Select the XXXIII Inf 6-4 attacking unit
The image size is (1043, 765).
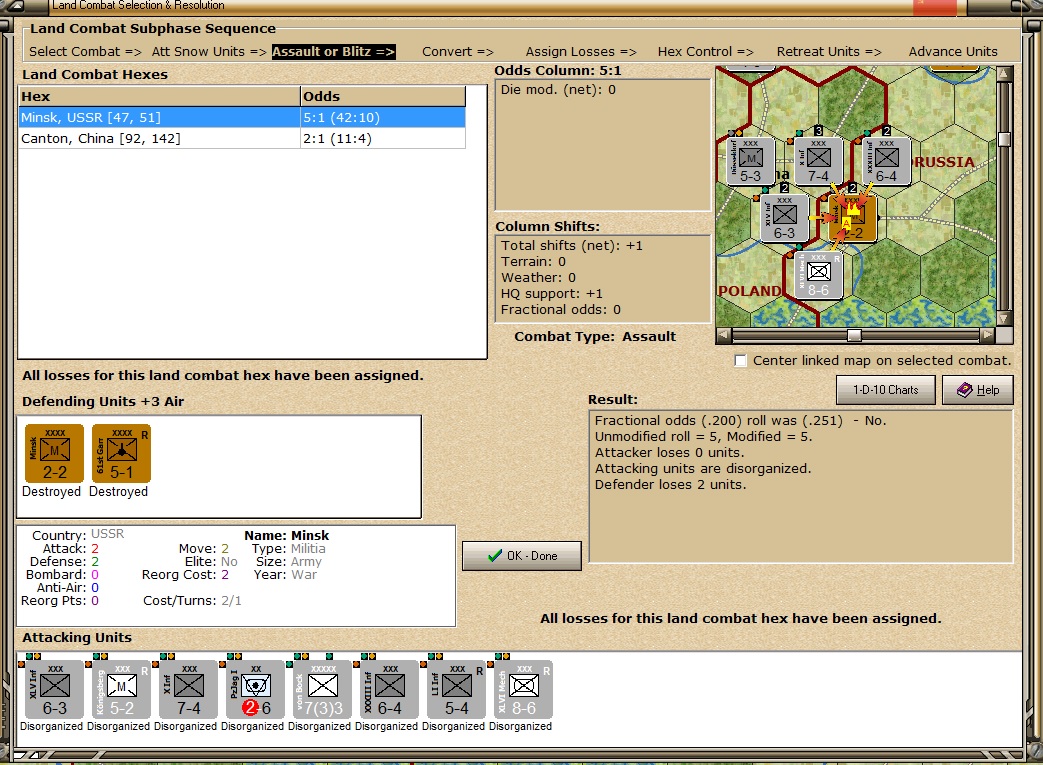coord(390,689)
